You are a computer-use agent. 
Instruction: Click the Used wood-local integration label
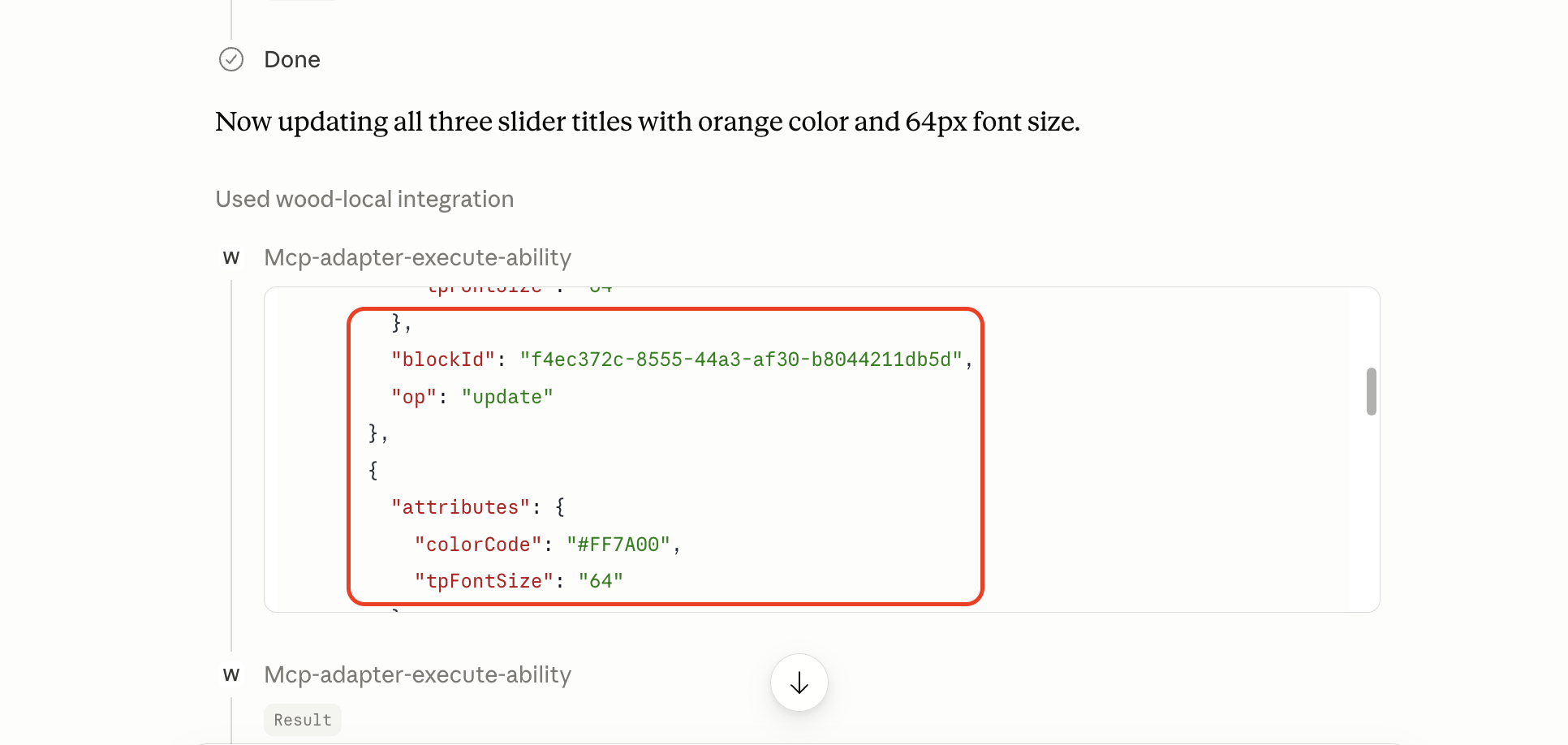(364, 199)
